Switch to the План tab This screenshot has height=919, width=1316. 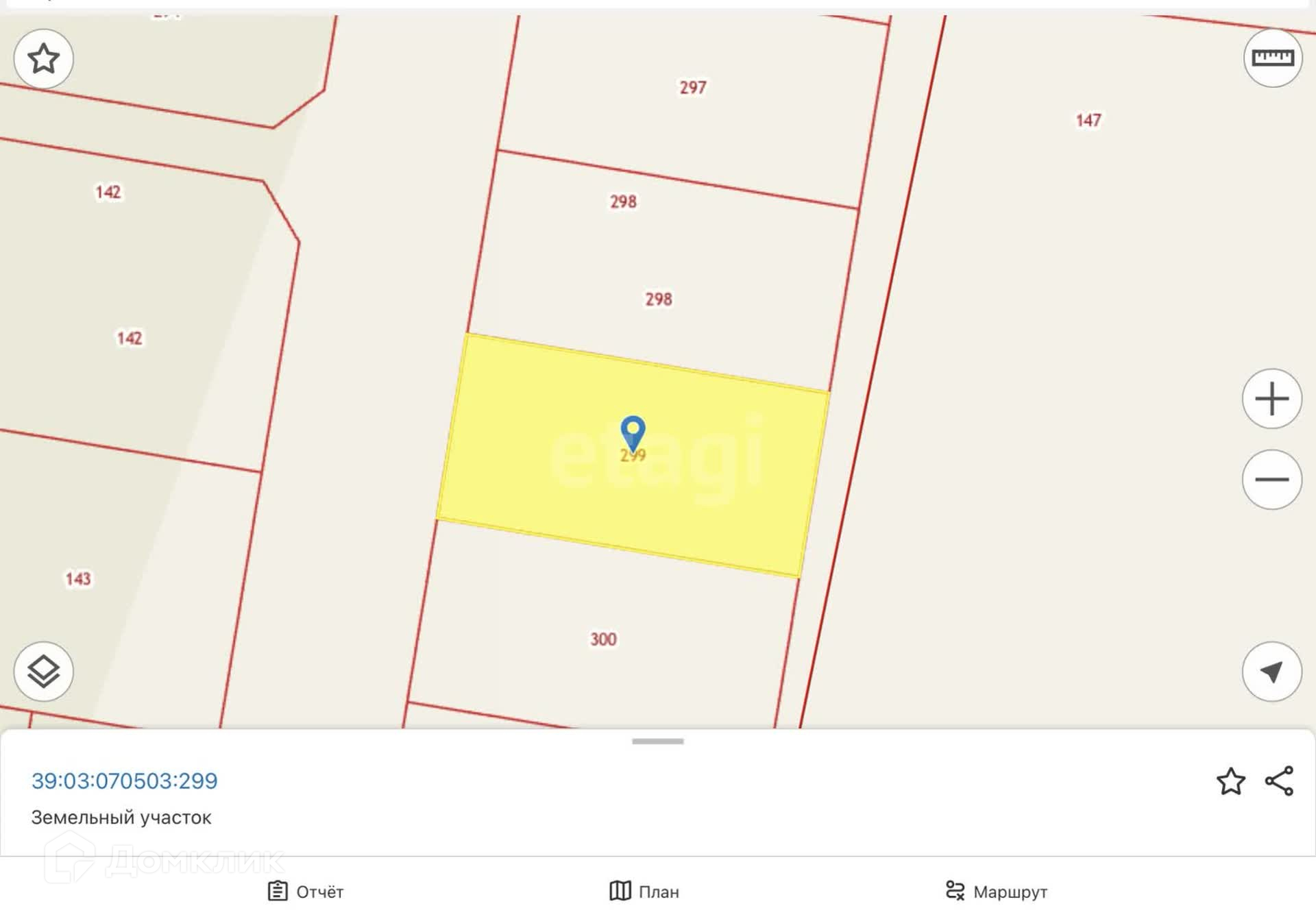pyautogui.click(x=644, y=892)
